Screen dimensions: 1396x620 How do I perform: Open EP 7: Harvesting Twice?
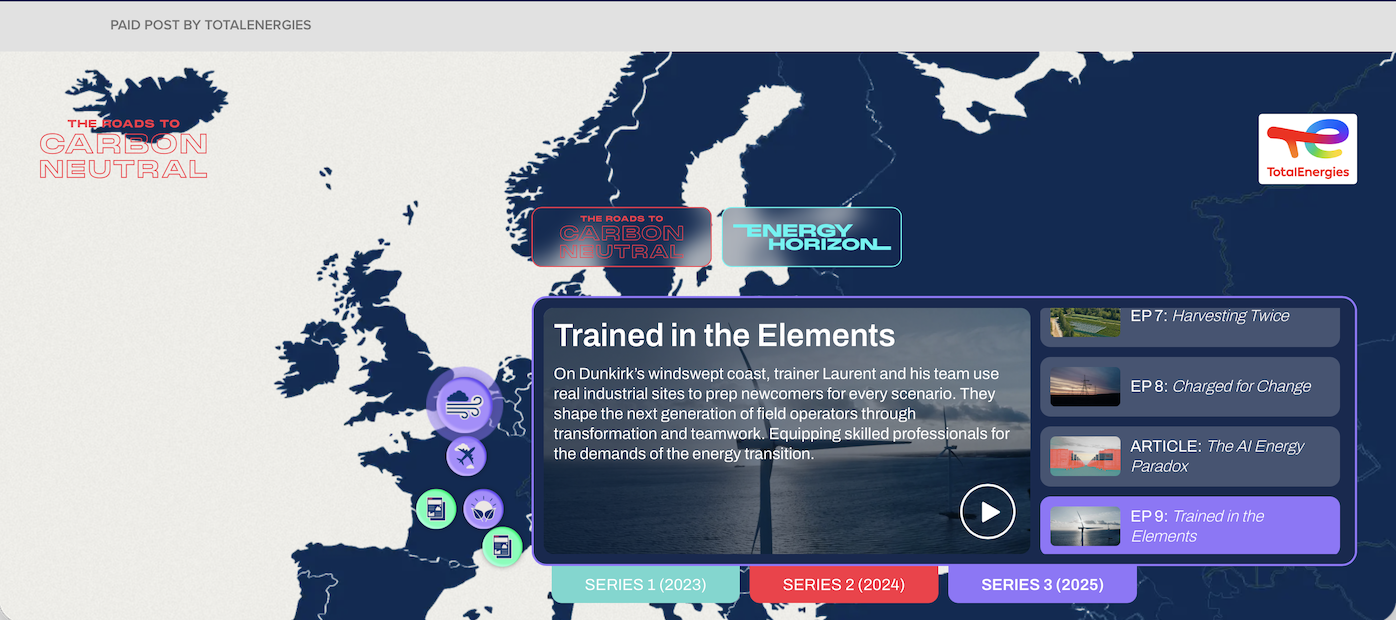[x=1190, y=326]
